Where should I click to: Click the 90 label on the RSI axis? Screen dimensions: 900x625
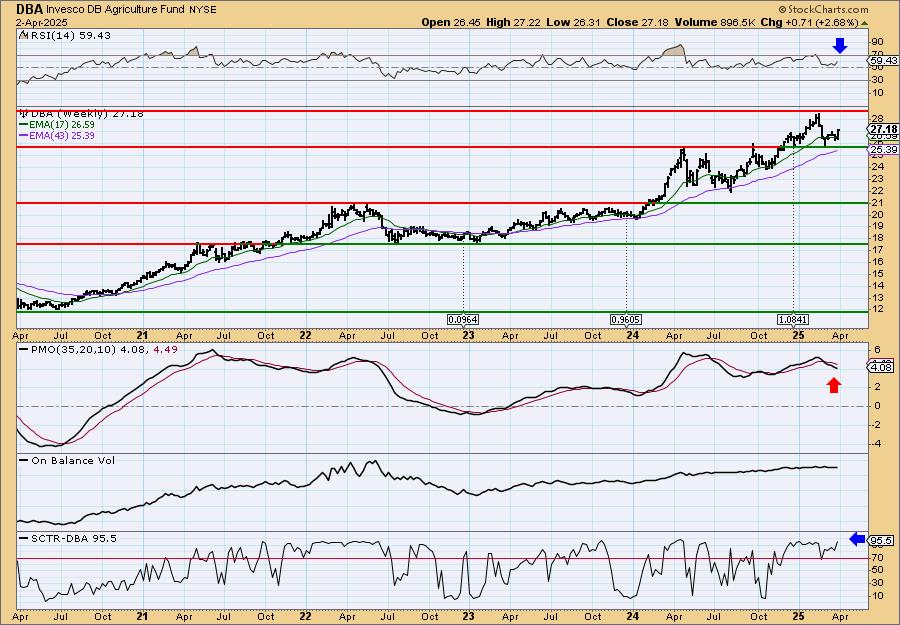click(877, 42)
